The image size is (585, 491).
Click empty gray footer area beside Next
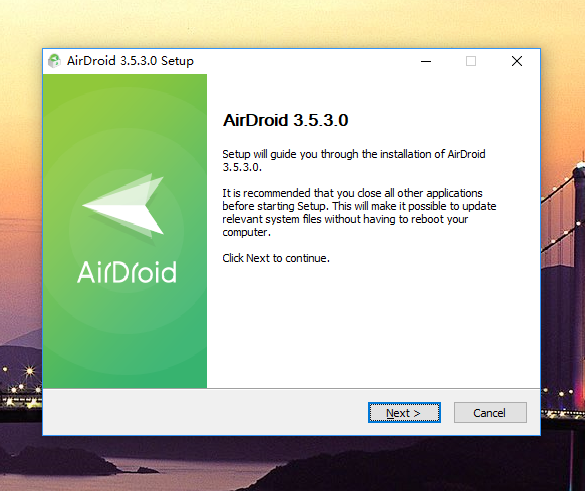[205, 412]
